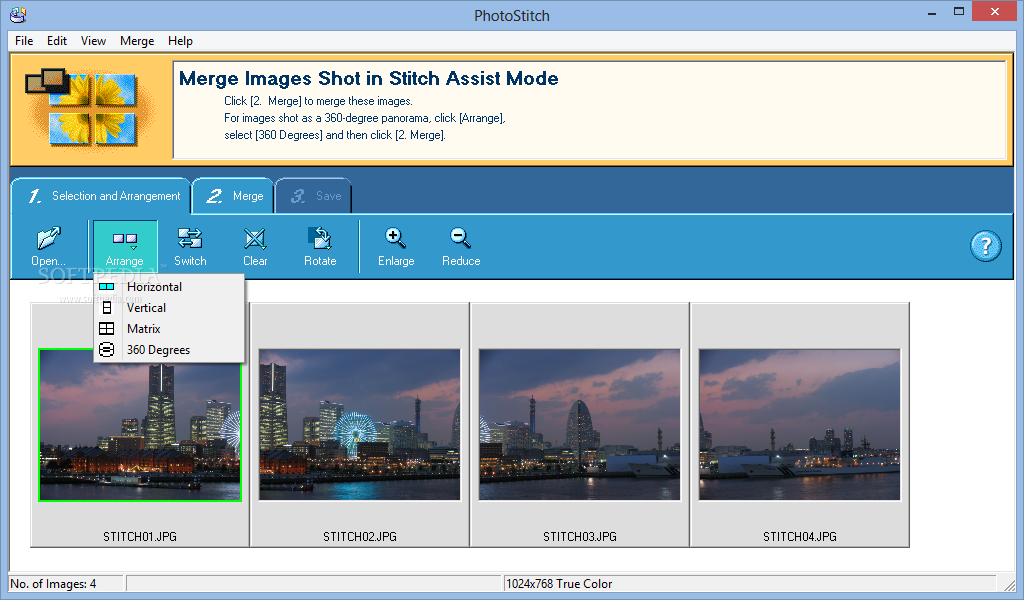Click the Open folder icon in the toolbar
1024x600 pixels.
click(49, 238)
